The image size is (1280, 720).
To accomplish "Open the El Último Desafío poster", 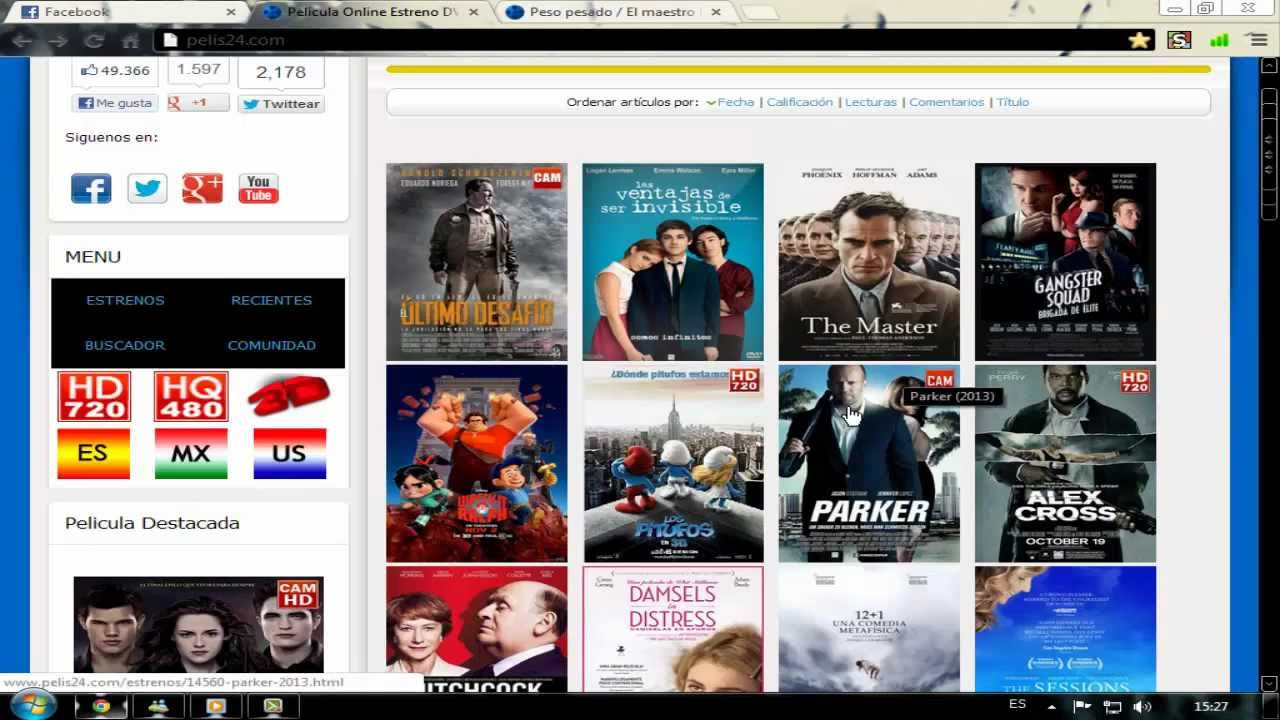I will click(477, 262).
